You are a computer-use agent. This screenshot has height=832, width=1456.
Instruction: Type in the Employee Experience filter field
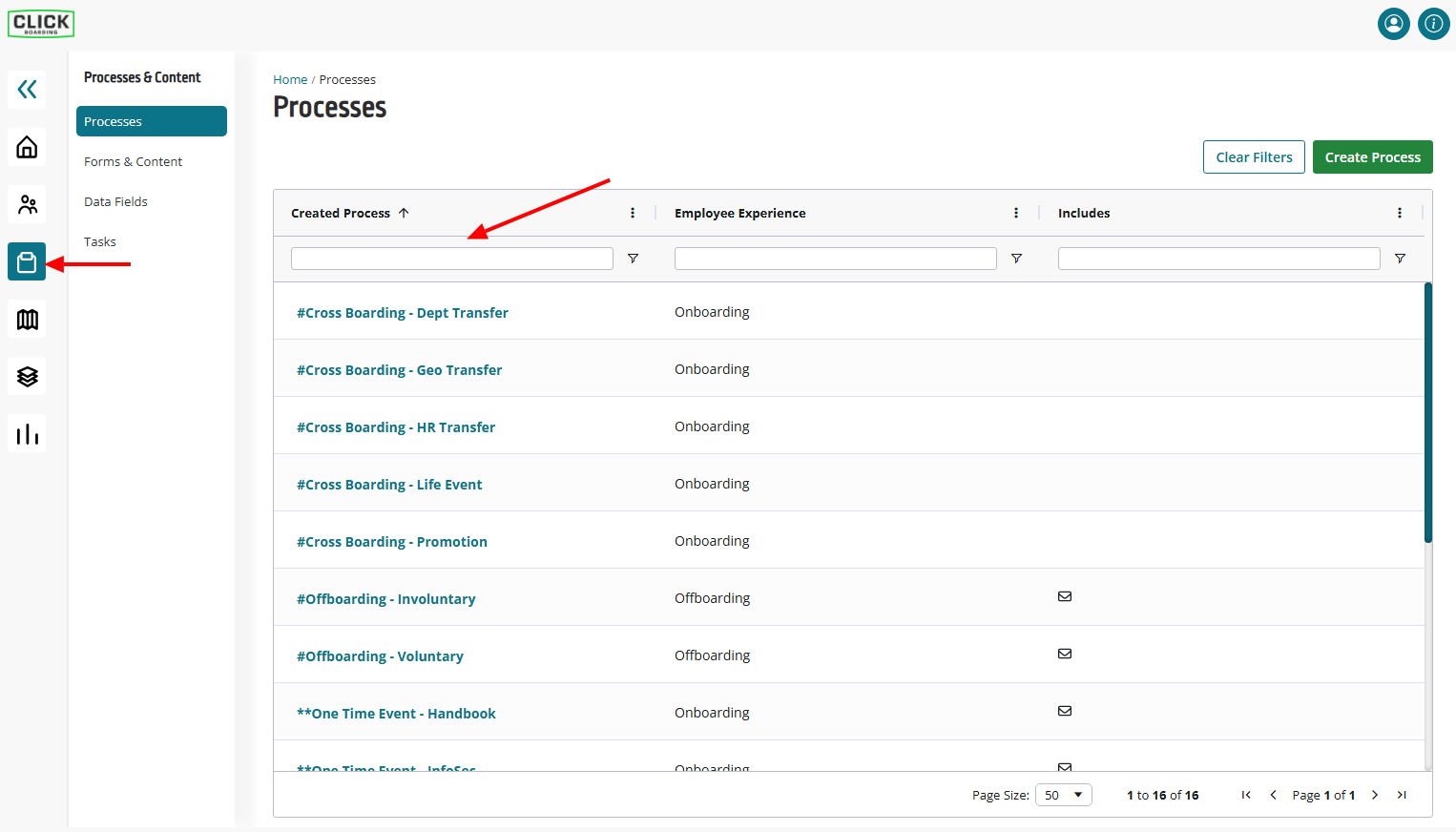(835, 258)
